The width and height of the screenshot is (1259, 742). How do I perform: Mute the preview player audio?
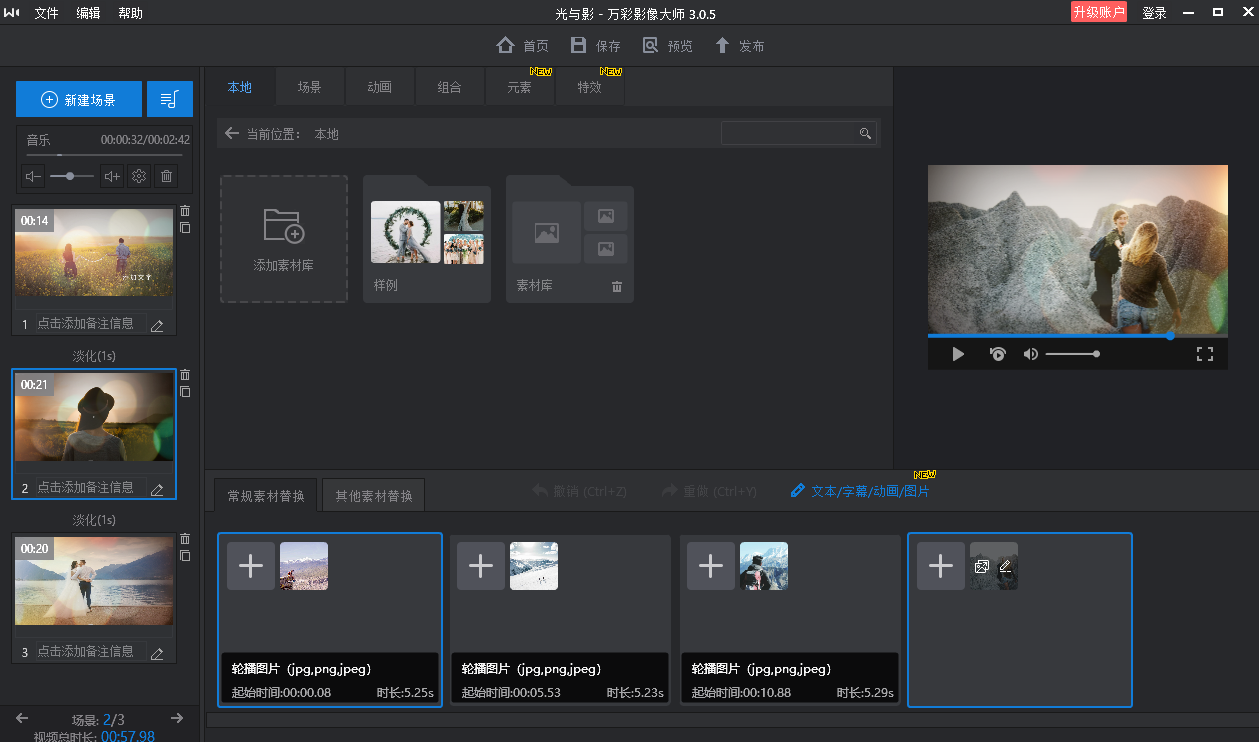coord(1030,354)
